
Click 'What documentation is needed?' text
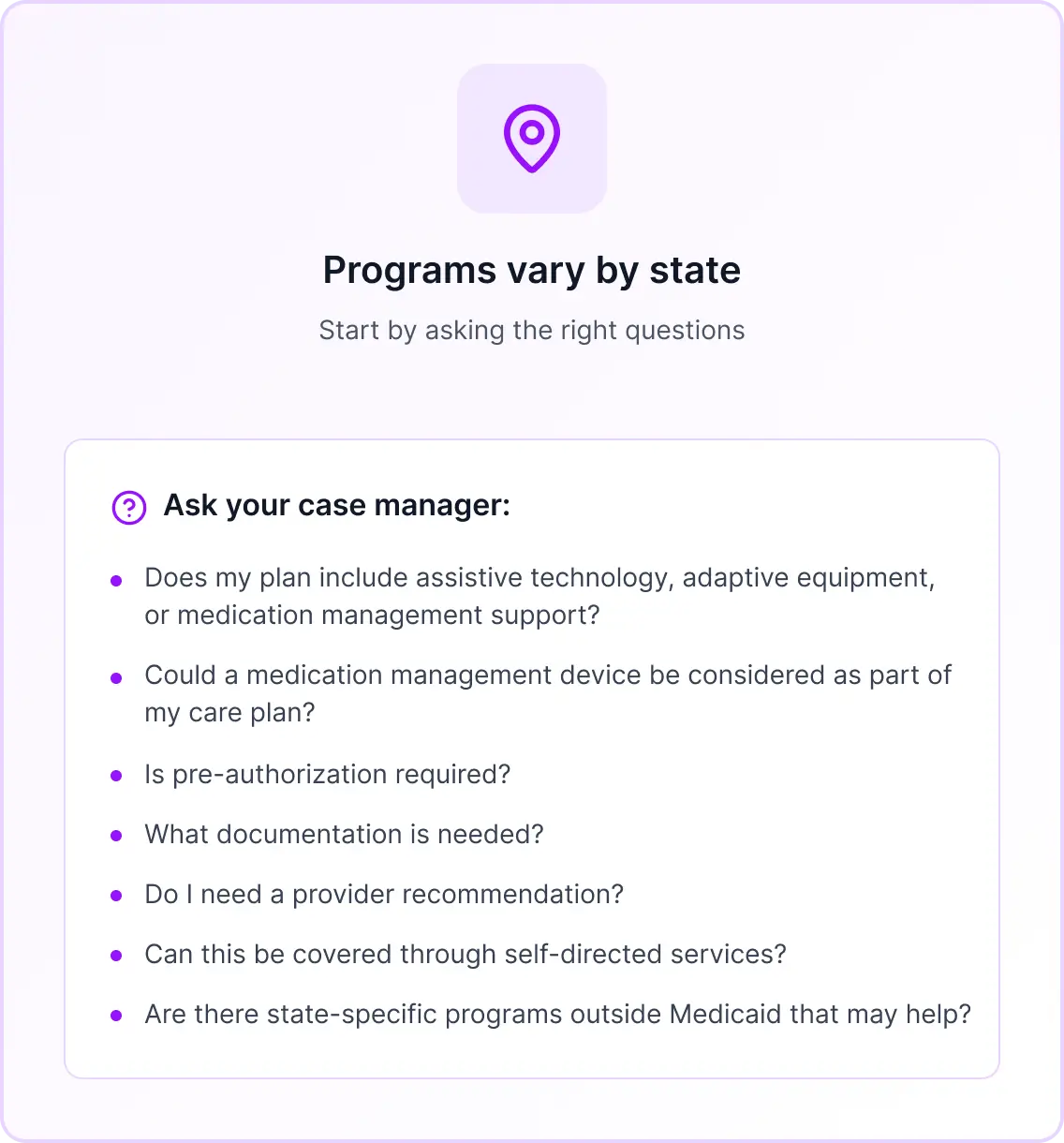(x=344, y=835)
